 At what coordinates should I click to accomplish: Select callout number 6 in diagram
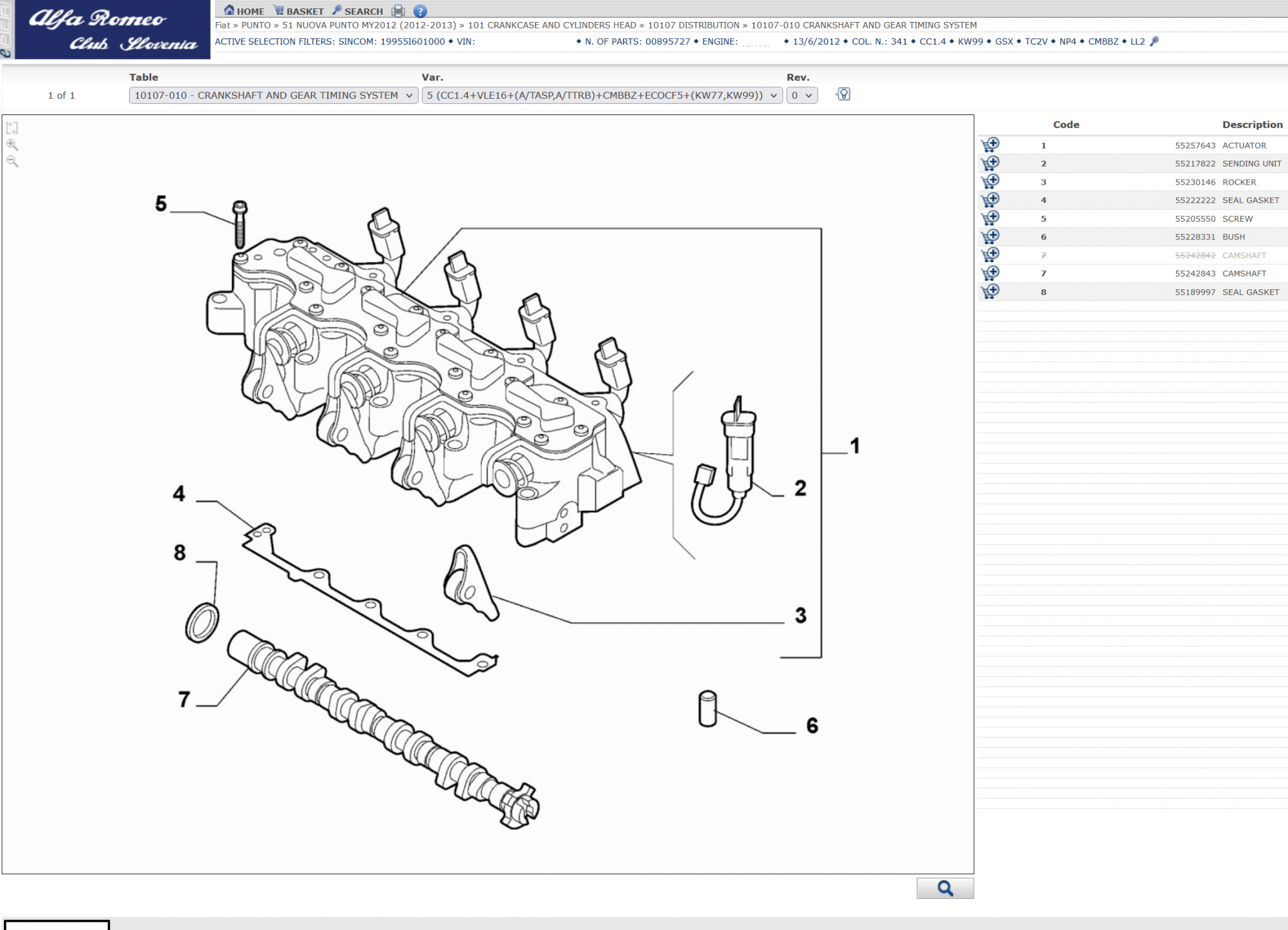(x=812, y=726)
